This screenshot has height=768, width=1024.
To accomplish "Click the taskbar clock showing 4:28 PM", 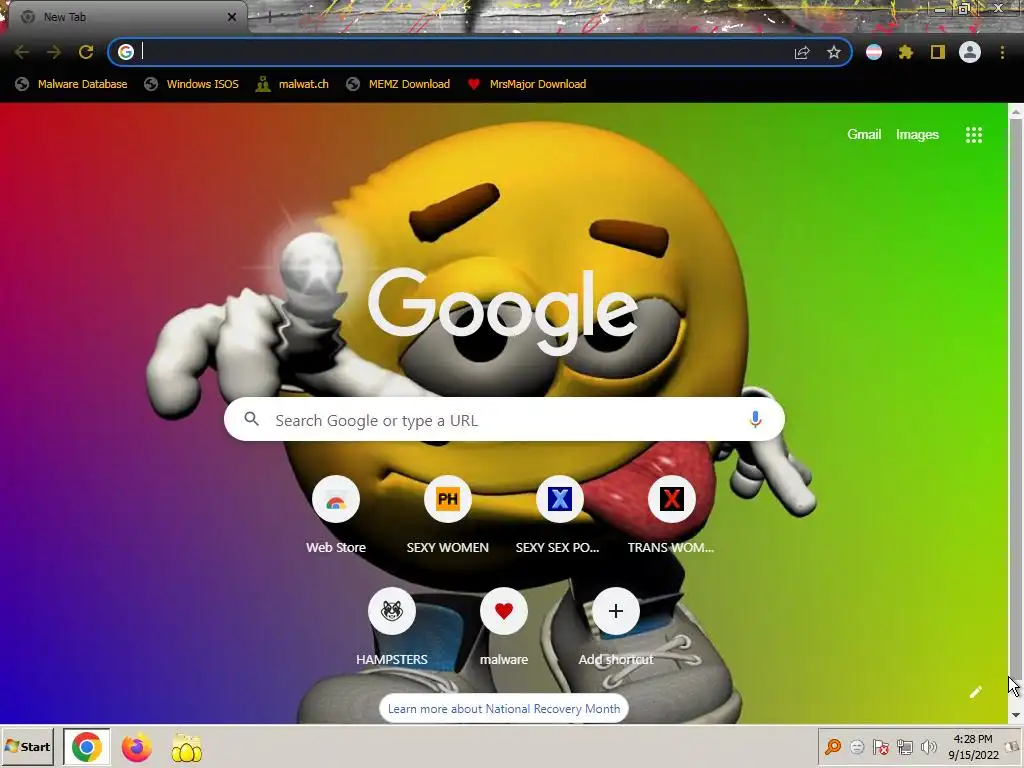I will (x=973, y=747).
